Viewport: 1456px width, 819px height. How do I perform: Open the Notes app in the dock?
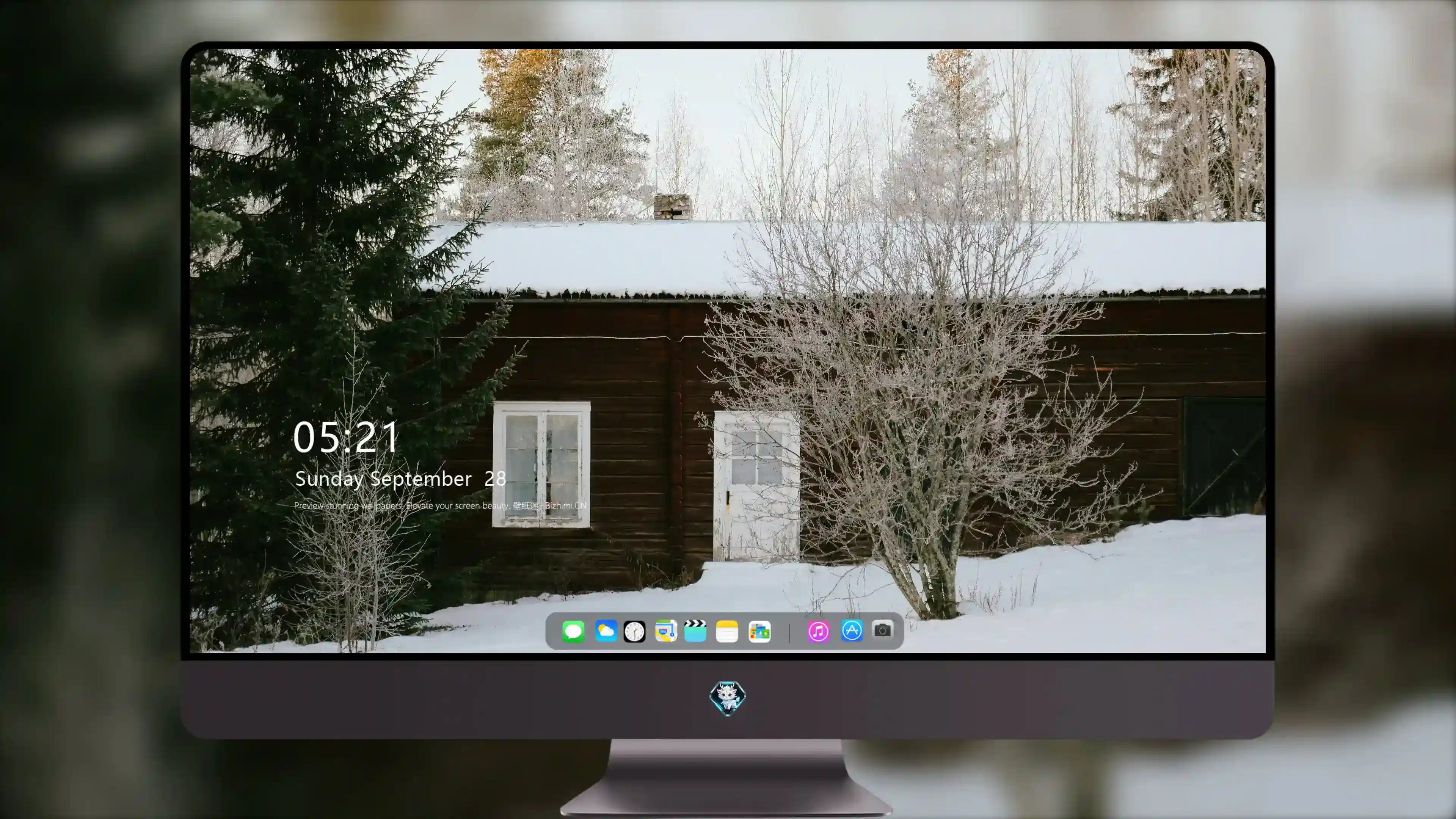[727, 631]
